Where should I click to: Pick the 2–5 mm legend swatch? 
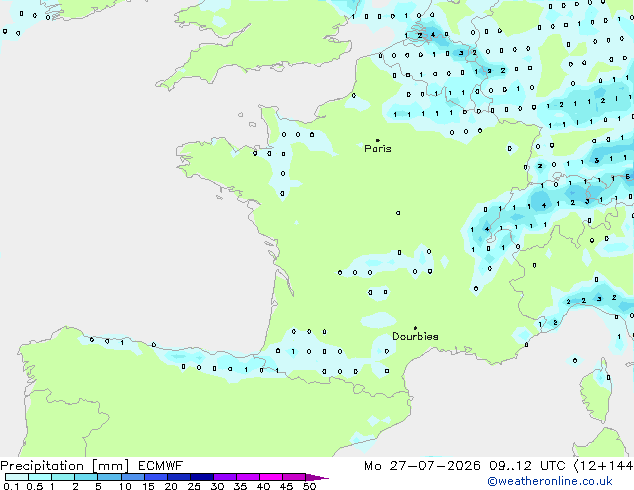[86, 477]
